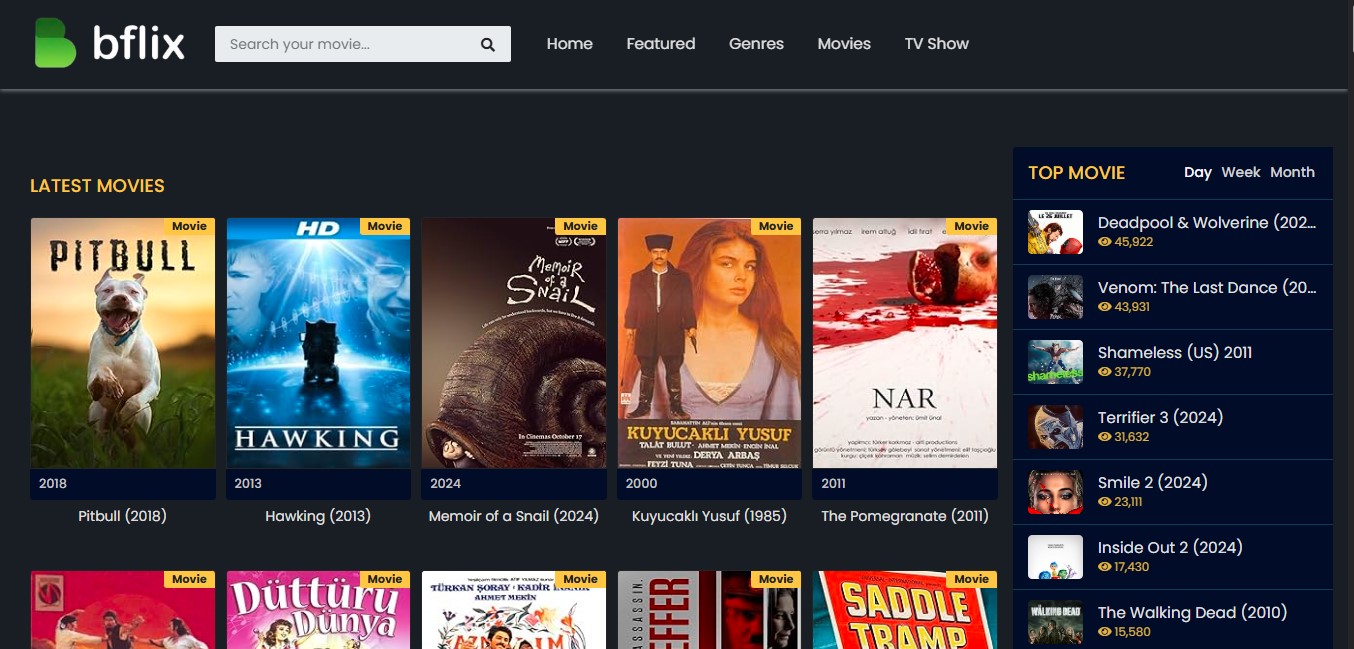Open Deadpool & Wolverine small thumbnail
Screen dimensions: 1354x649
[1055, 232]
